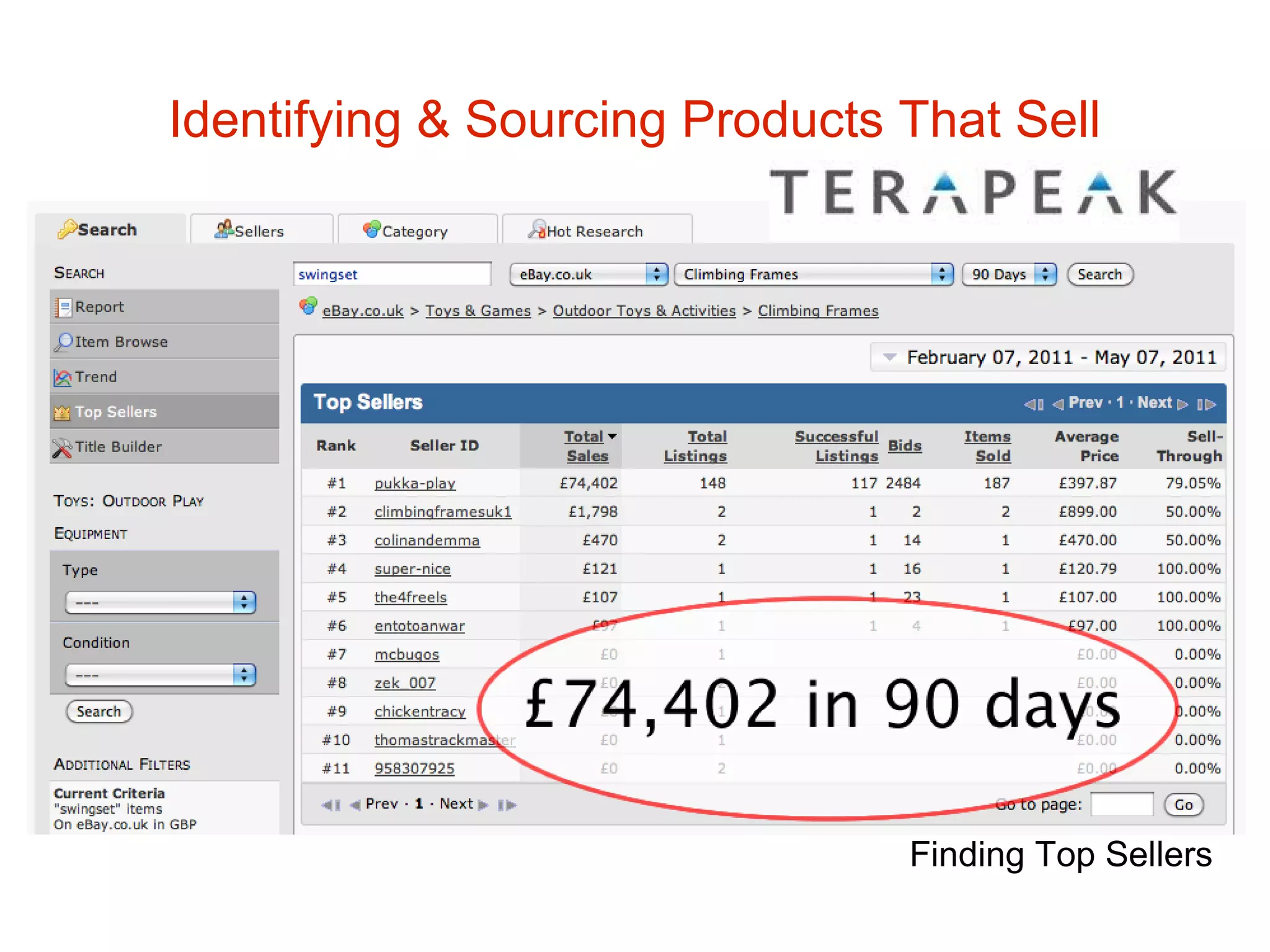
Task: Go to first page in Top Sellers header
Action: click(x=1034, y=404)
